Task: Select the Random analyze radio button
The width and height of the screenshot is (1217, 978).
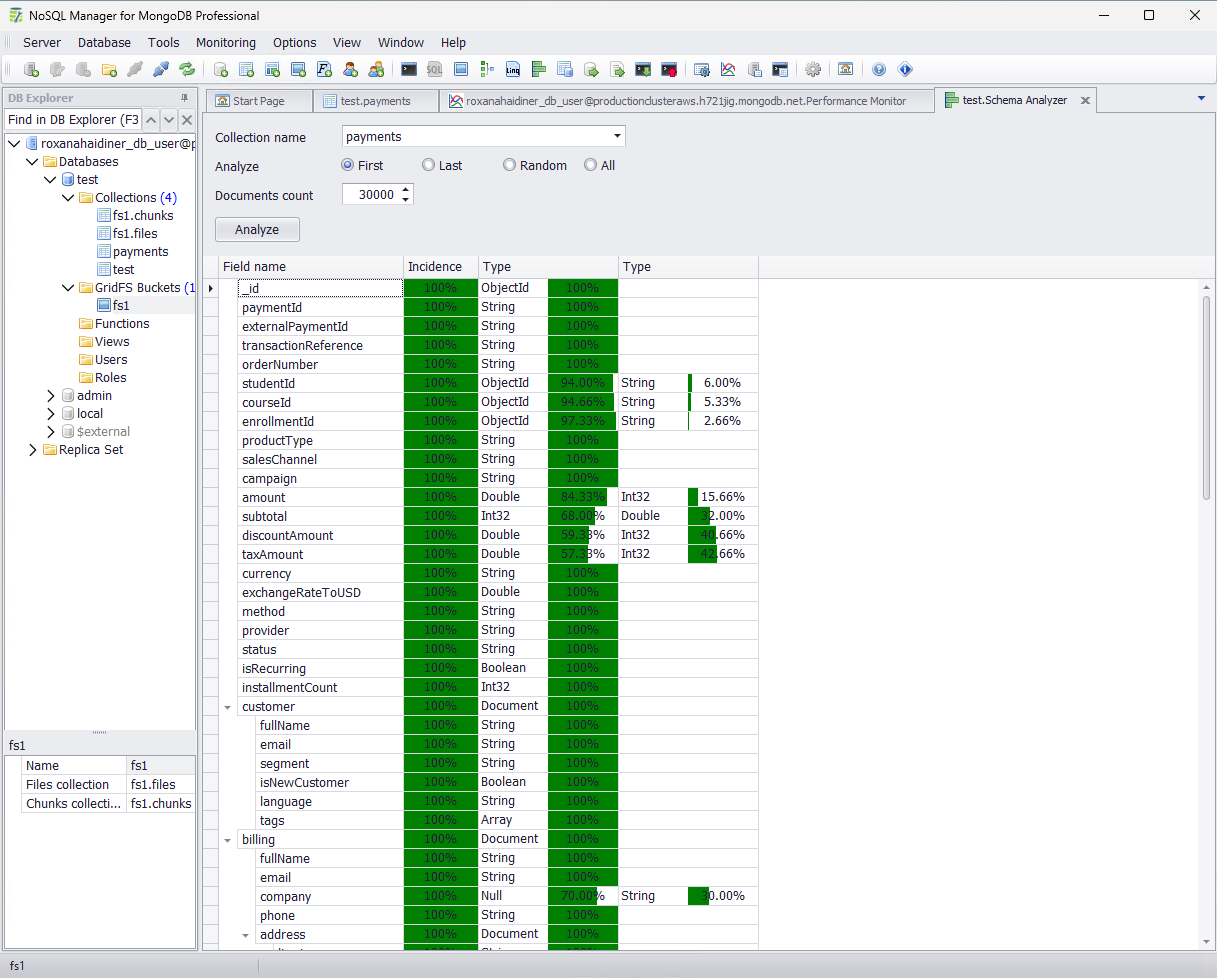Action: point(510,165)
